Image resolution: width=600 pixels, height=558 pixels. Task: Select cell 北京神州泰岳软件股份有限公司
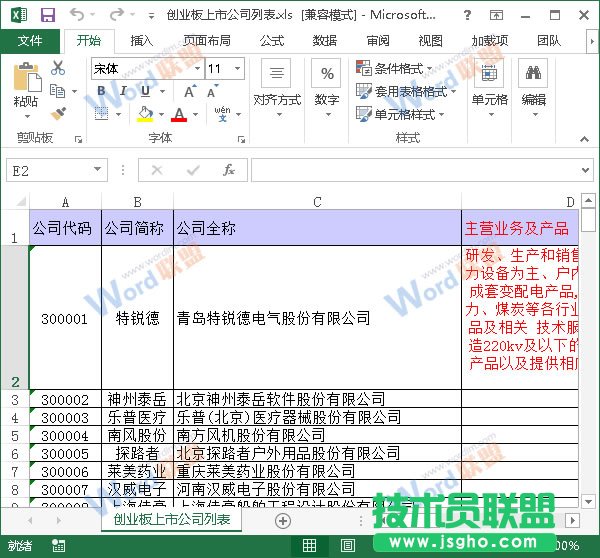point(317,399)
